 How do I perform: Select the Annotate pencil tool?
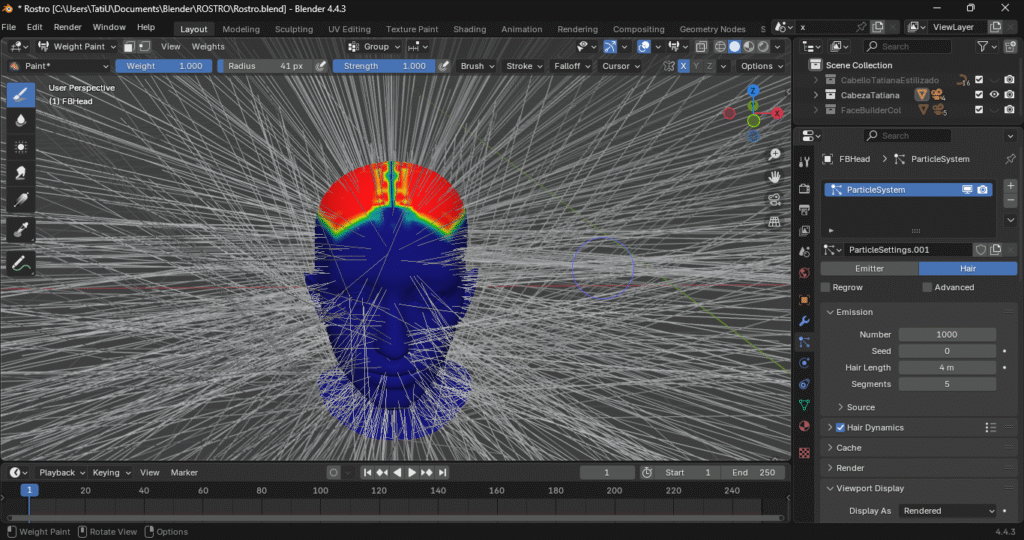click(x=21, y=264)
